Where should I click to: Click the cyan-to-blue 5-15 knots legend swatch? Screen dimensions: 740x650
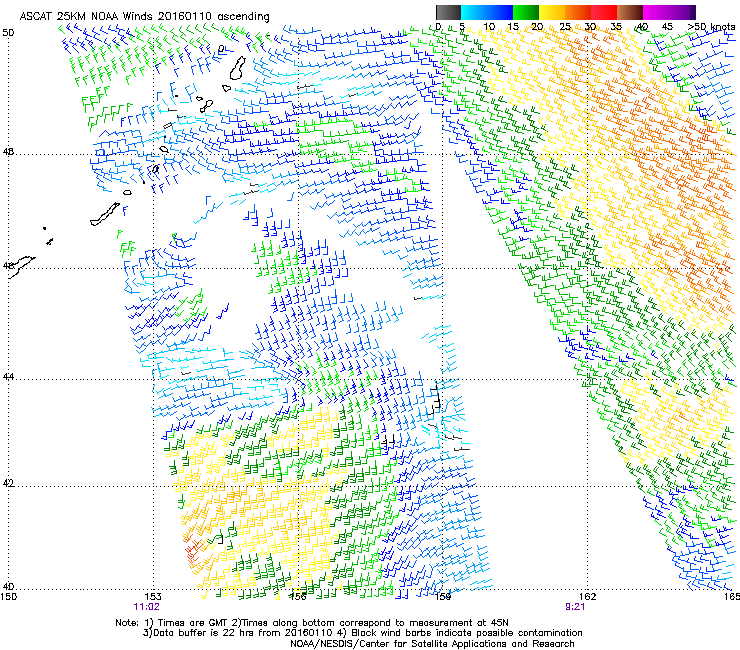click(487, 12)
